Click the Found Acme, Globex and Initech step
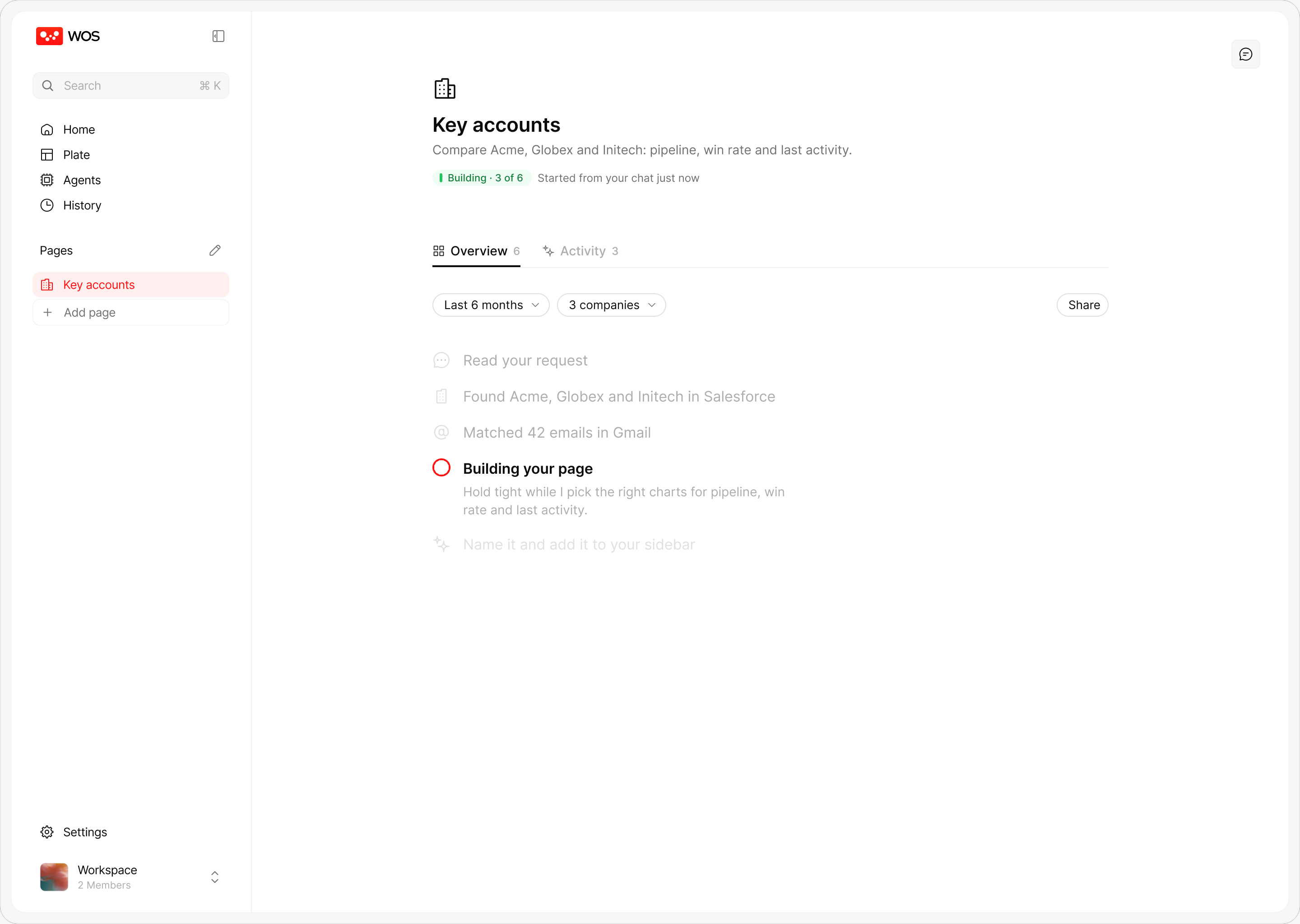Screen dimensions: 1300x924 point(619,397)
